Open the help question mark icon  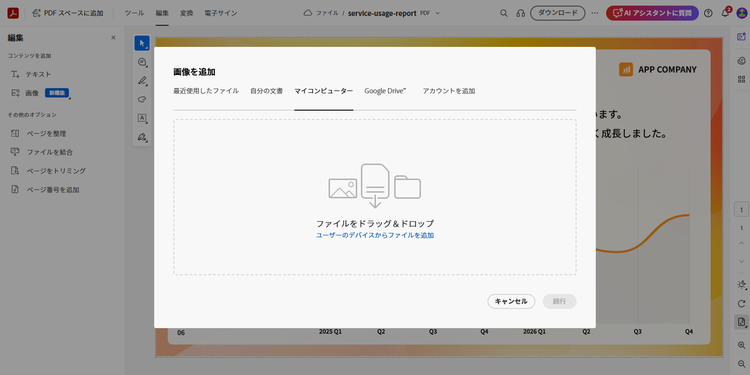(708, 13)
